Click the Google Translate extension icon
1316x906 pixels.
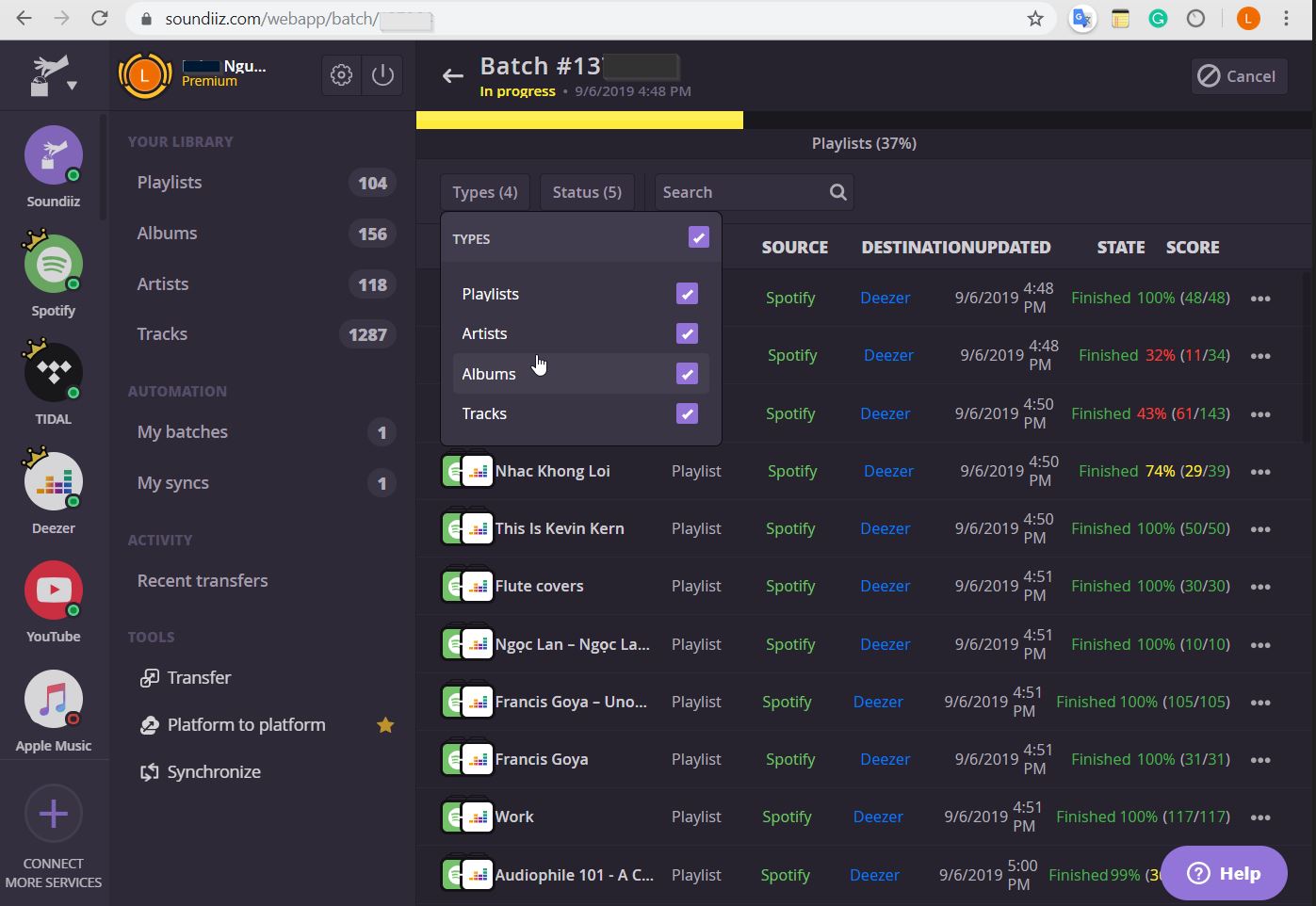1082,19
